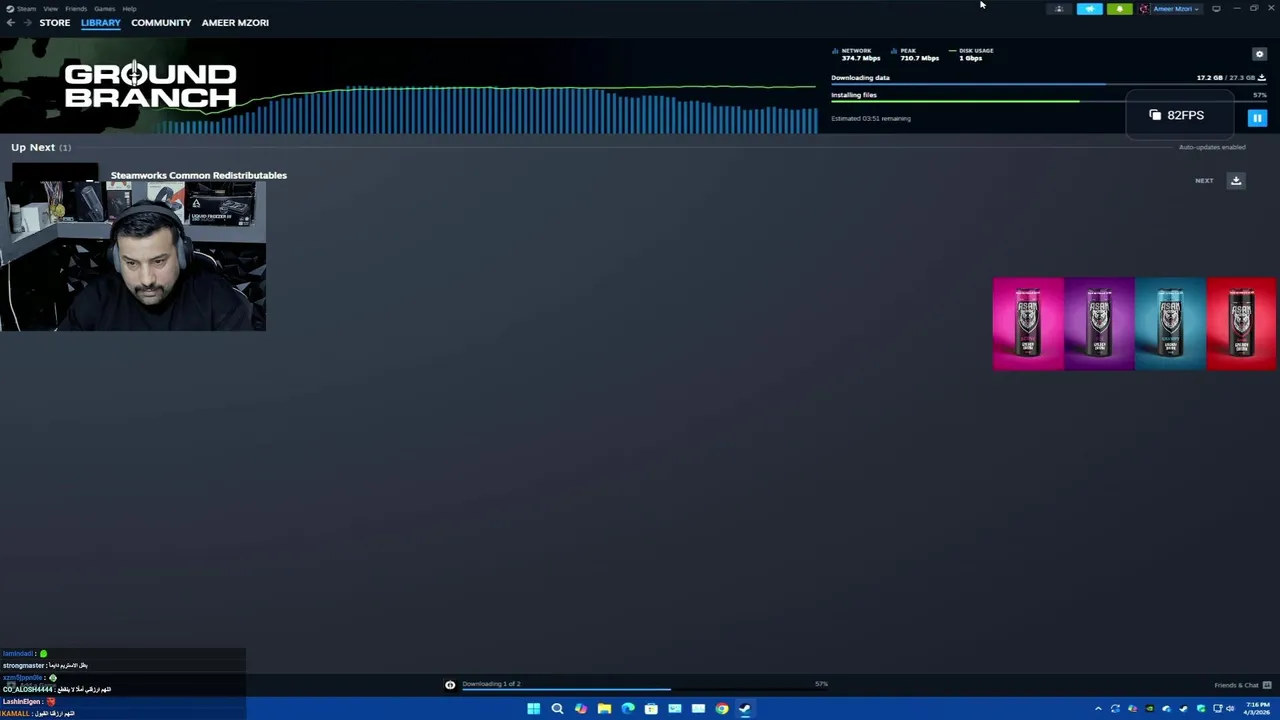
Task: Click the downloads icon at bottom bar
Action: (450, 685)
